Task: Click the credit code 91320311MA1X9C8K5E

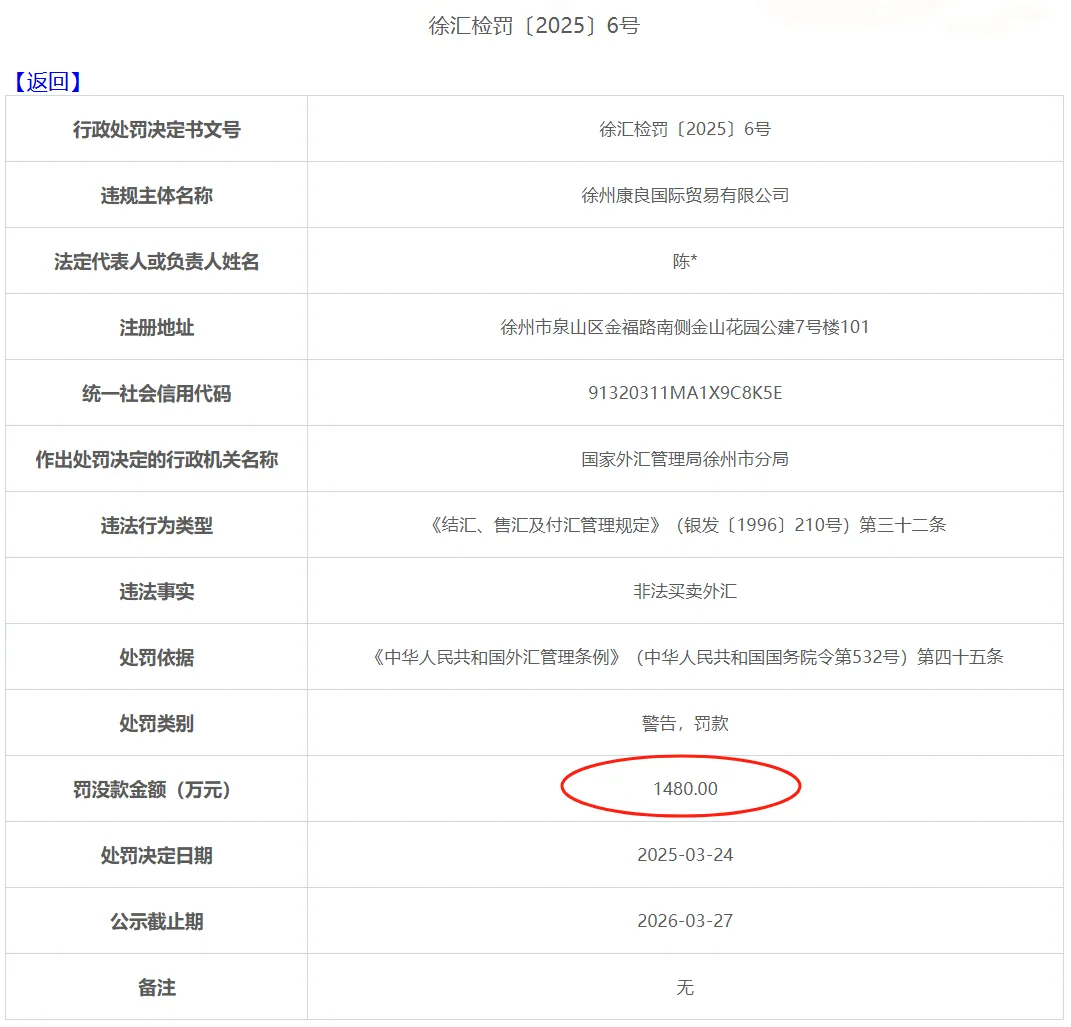Action: (x=685, y=393)
